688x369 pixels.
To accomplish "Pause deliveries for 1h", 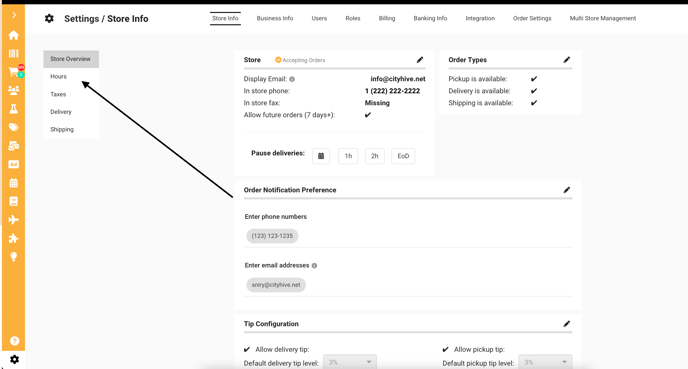I will tap(348, 156).
